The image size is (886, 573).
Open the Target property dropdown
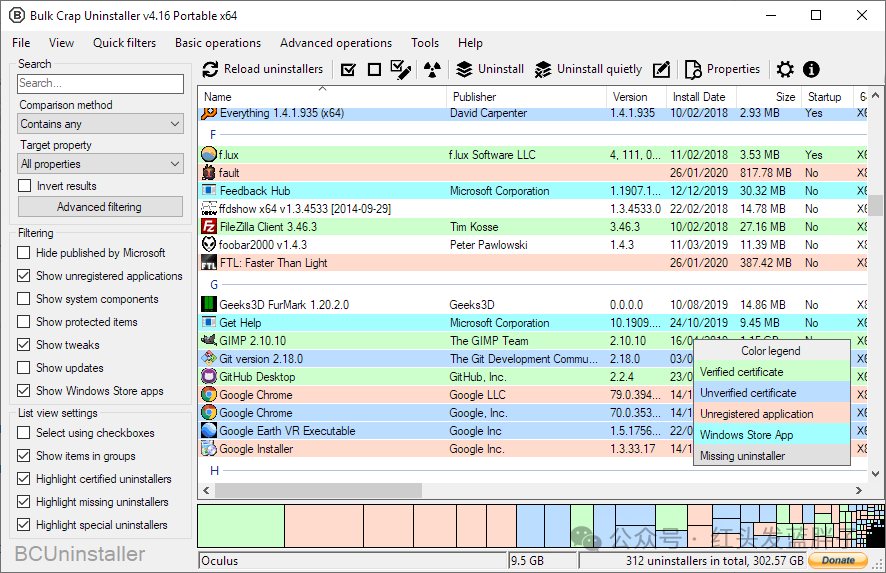101,164
